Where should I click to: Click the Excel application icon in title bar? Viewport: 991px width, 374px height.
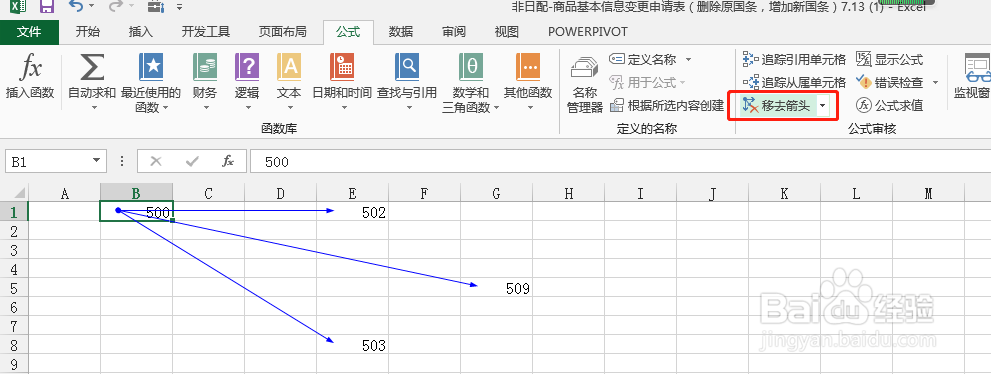click(x=18, y=7)
